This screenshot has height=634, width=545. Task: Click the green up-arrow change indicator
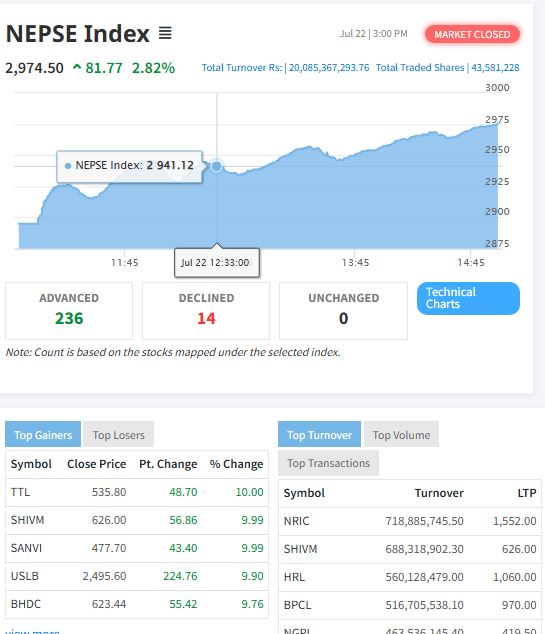click(77, 67)
